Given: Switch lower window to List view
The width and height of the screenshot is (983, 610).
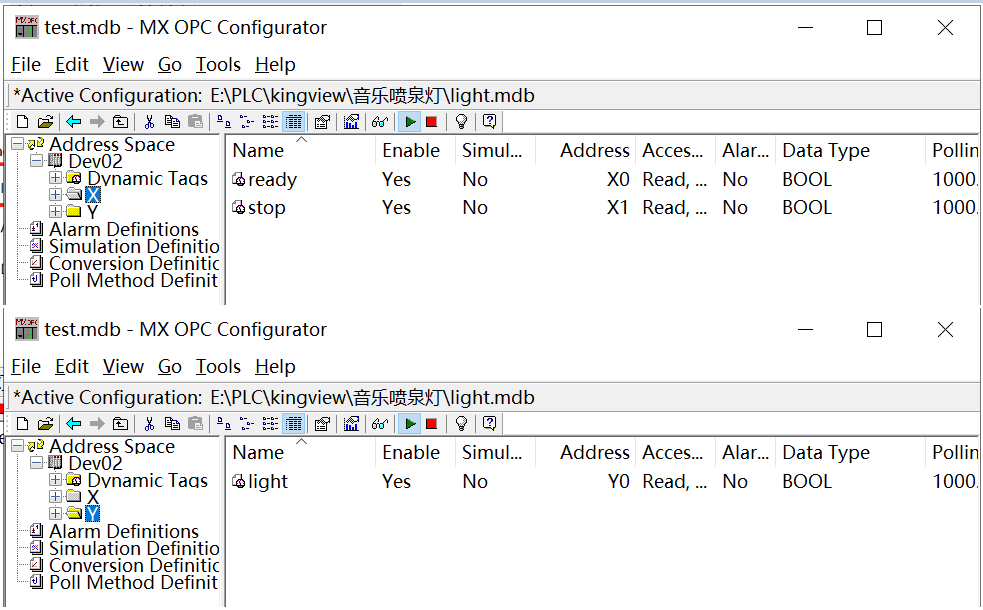Looking at the screenshot, I should point(270,424).
